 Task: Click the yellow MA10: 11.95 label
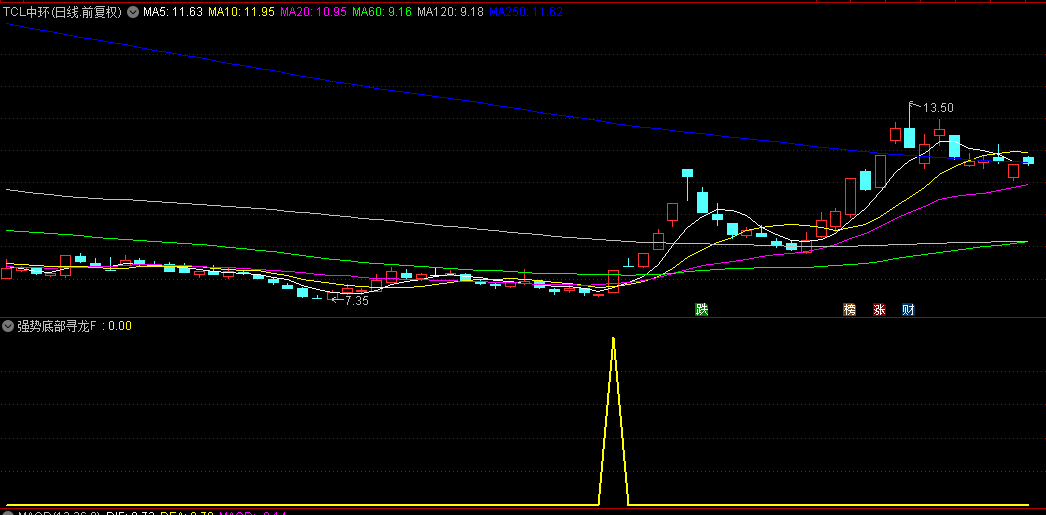(241, 11)
